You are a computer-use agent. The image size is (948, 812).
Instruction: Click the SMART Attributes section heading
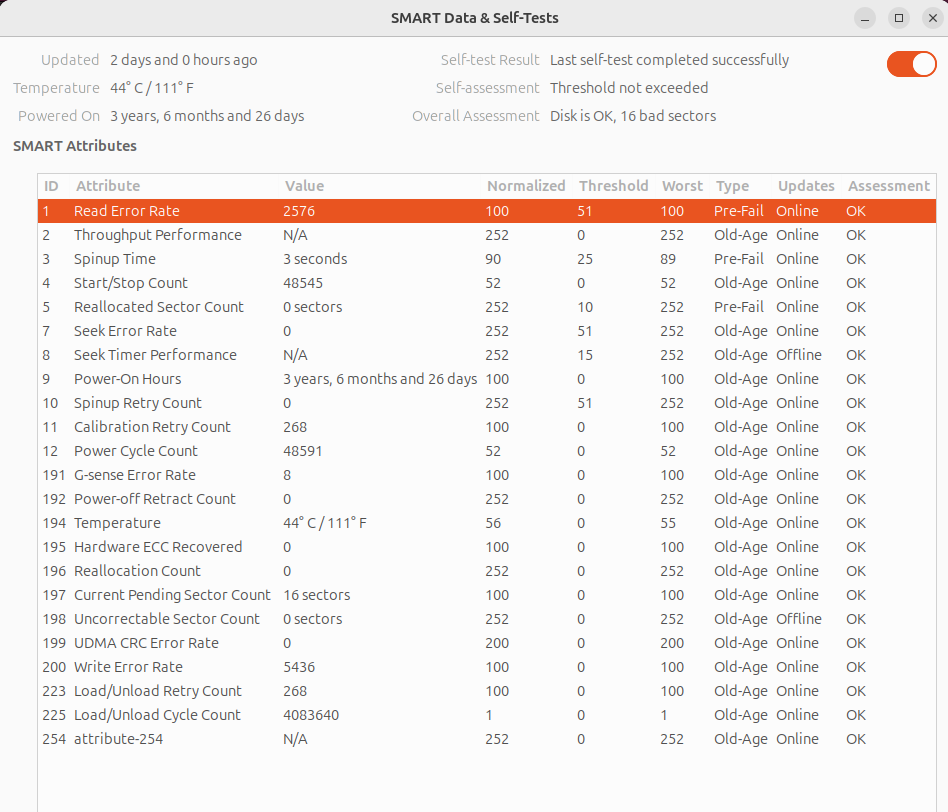[x=75, y=146]
